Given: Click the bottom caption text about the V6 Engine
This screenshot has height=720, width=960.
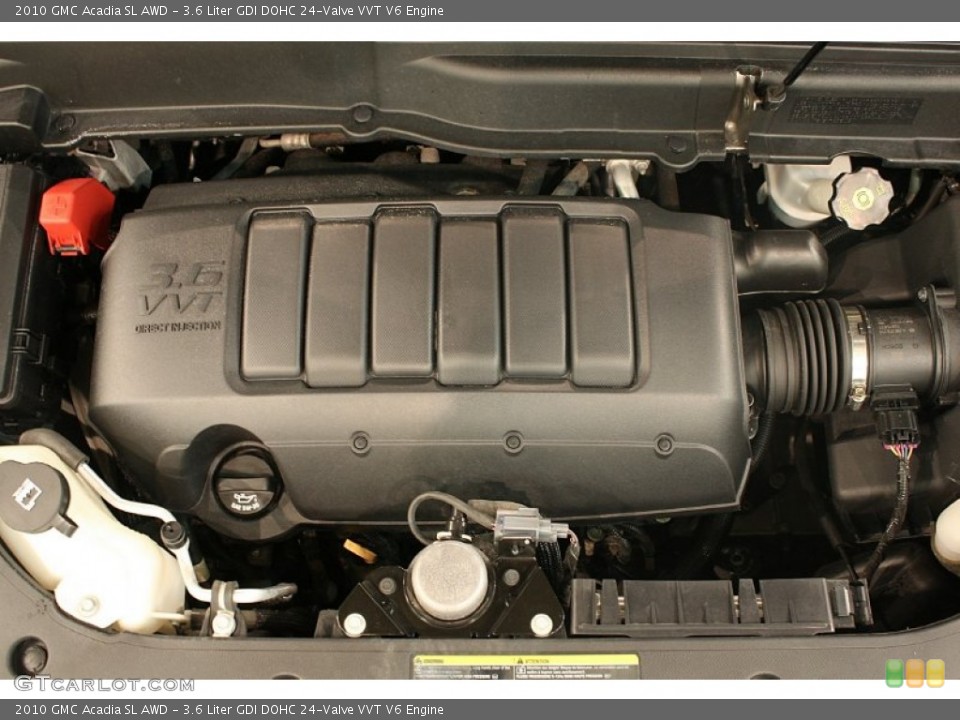Looking at the screenshot, I should (229, 710).
